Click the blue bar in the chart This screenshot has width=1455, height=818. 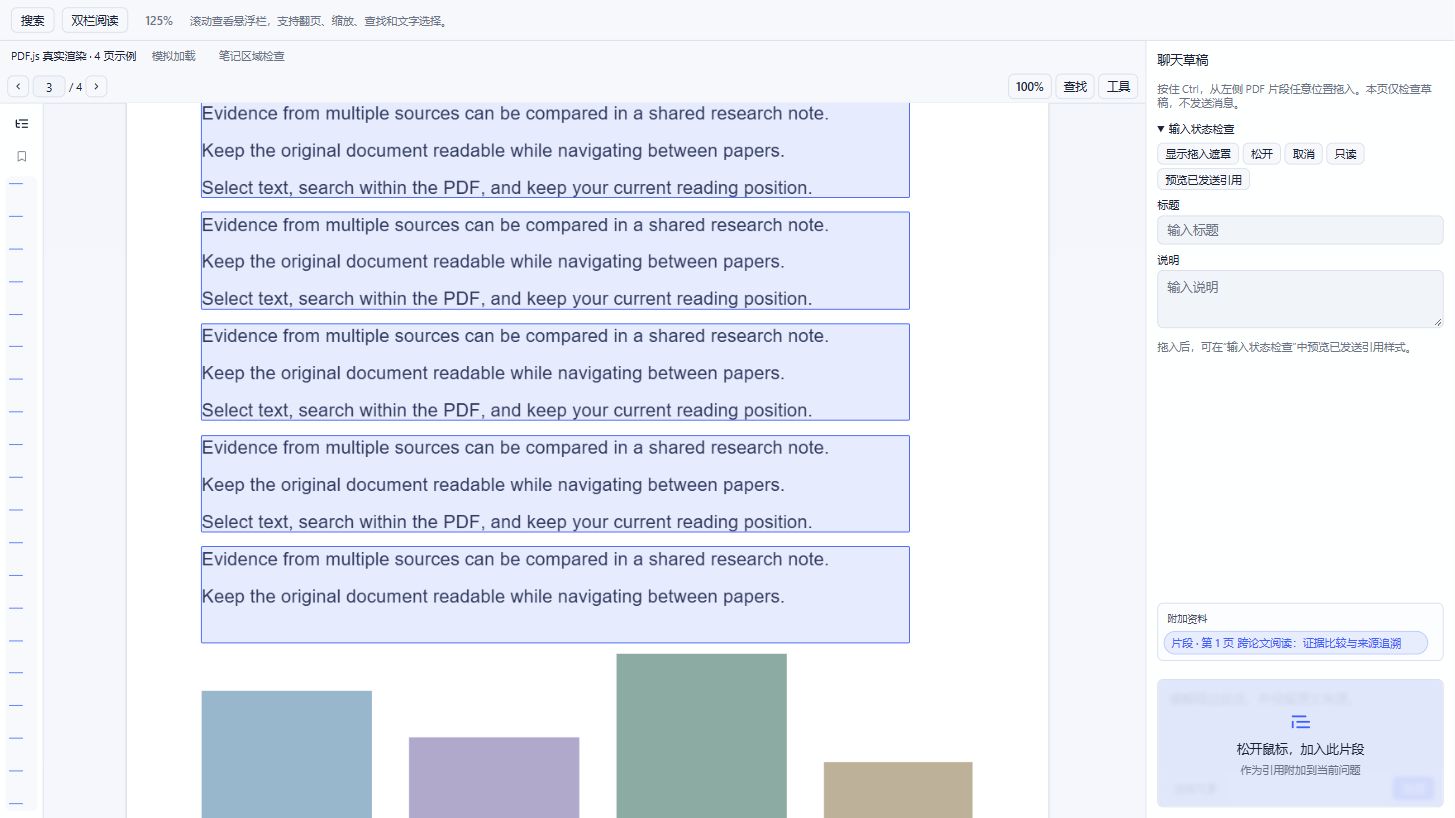pyautogui.click(x=287, y=754)
